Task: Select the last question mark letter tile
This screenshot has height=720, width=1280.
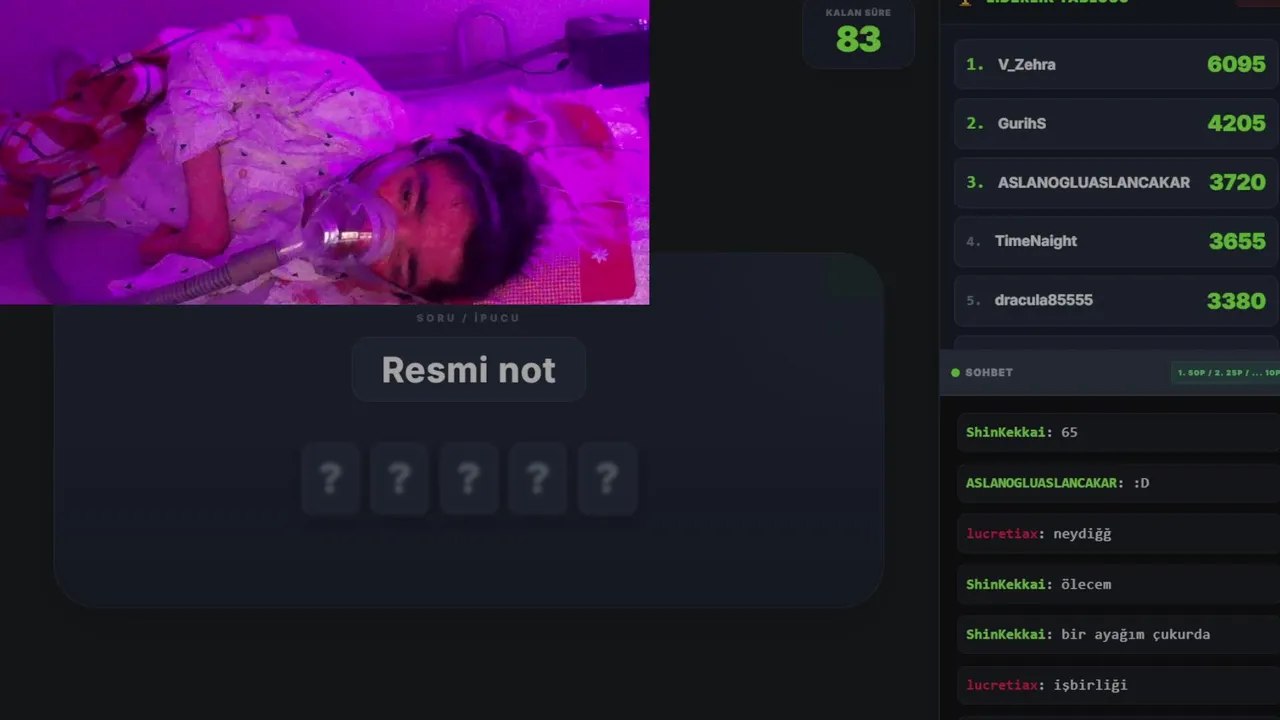Action: [606, 479]
